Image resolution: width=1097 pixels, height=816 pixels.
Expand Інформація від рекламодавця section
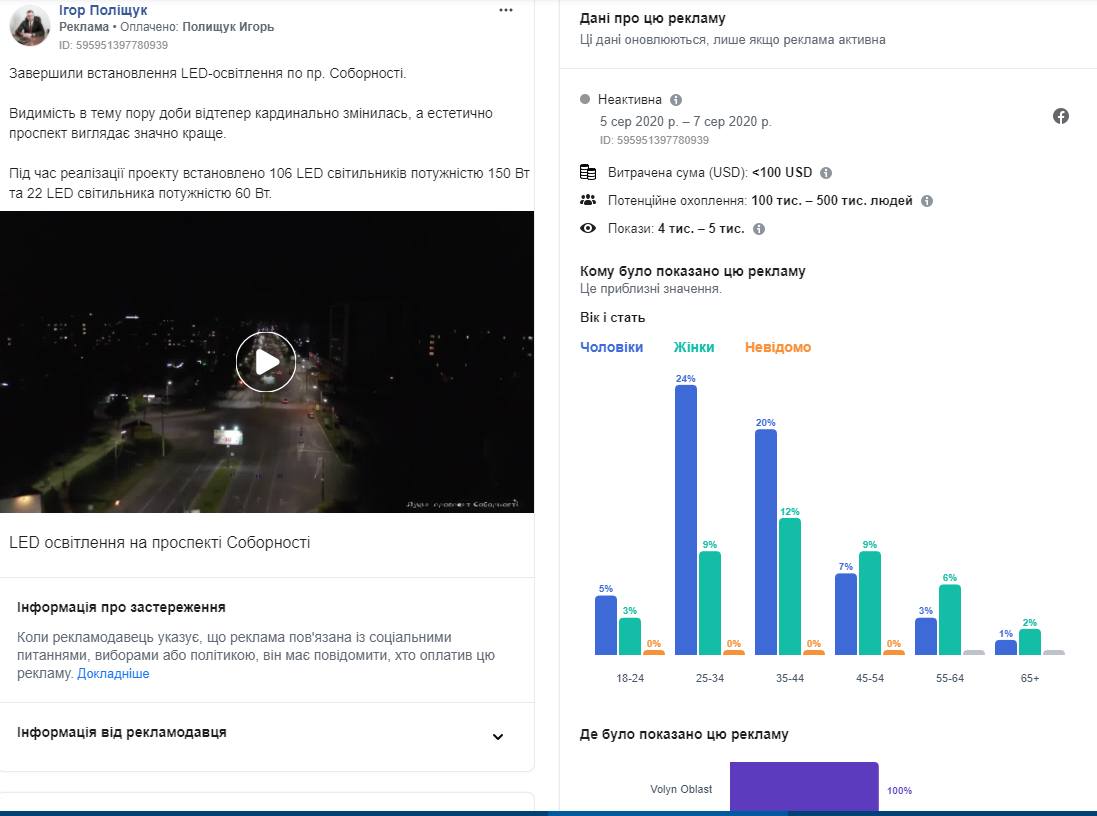click(x=498, y=737)
